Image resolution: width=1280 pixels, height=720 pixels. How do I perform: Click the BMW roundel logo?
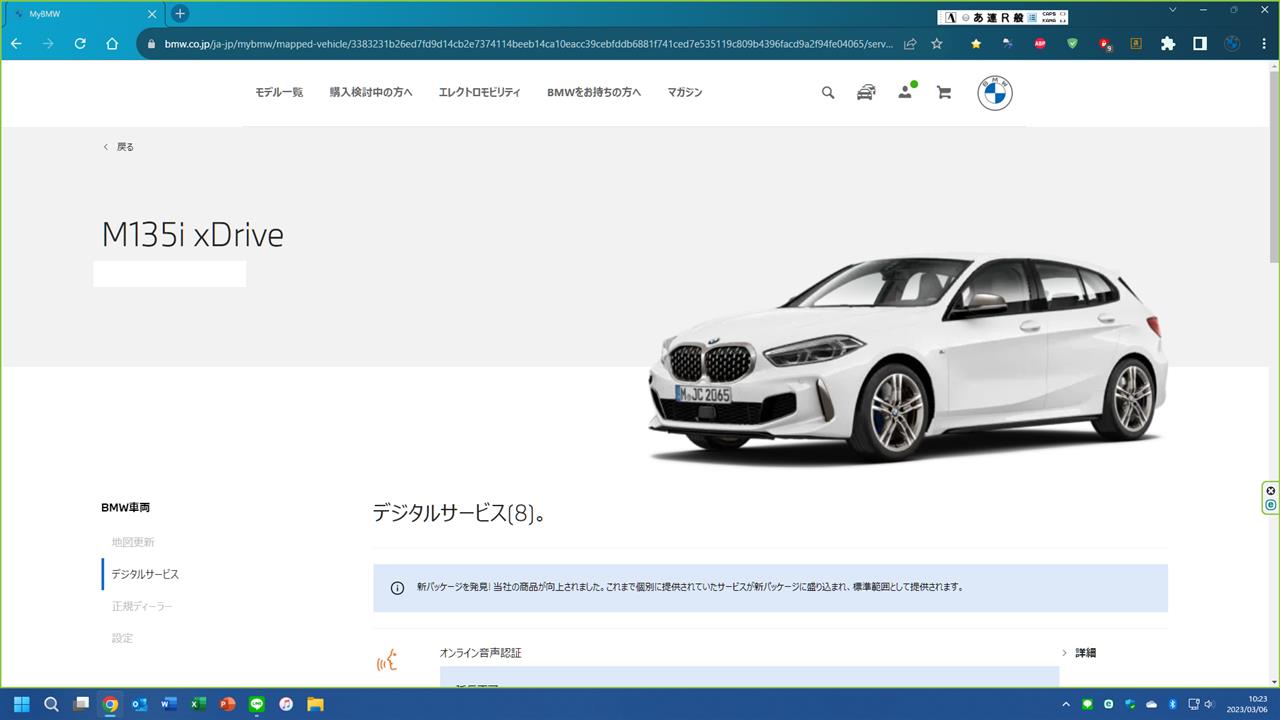[995, 93]
